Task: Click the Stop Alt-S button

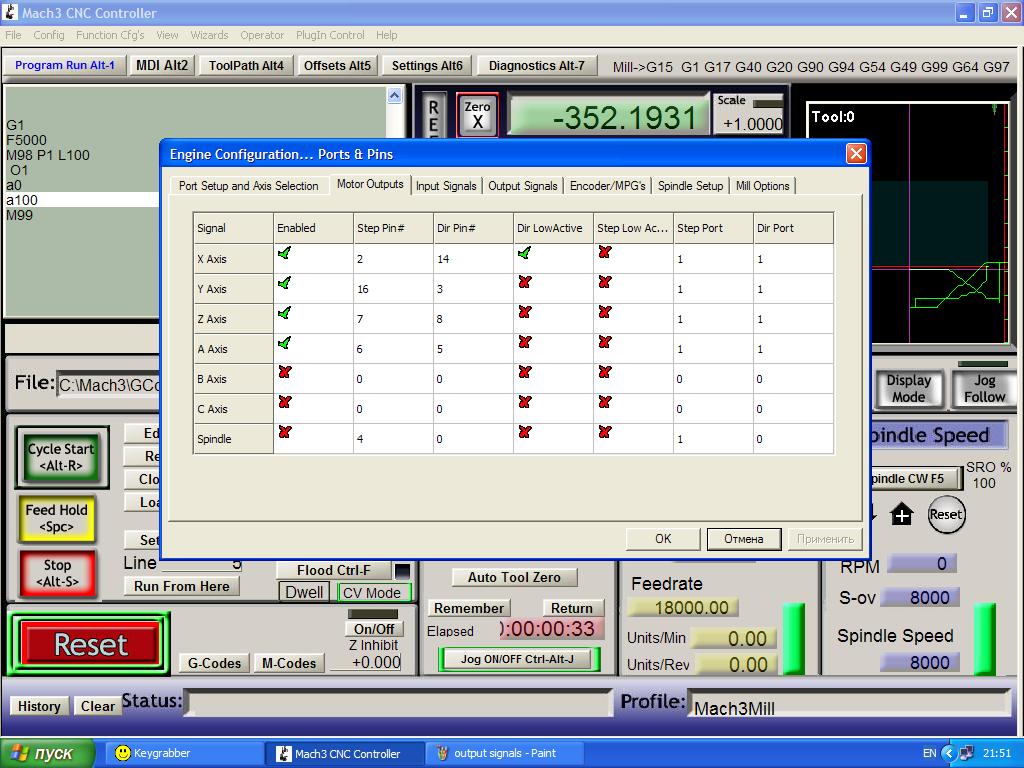Action: pos(57,573)
